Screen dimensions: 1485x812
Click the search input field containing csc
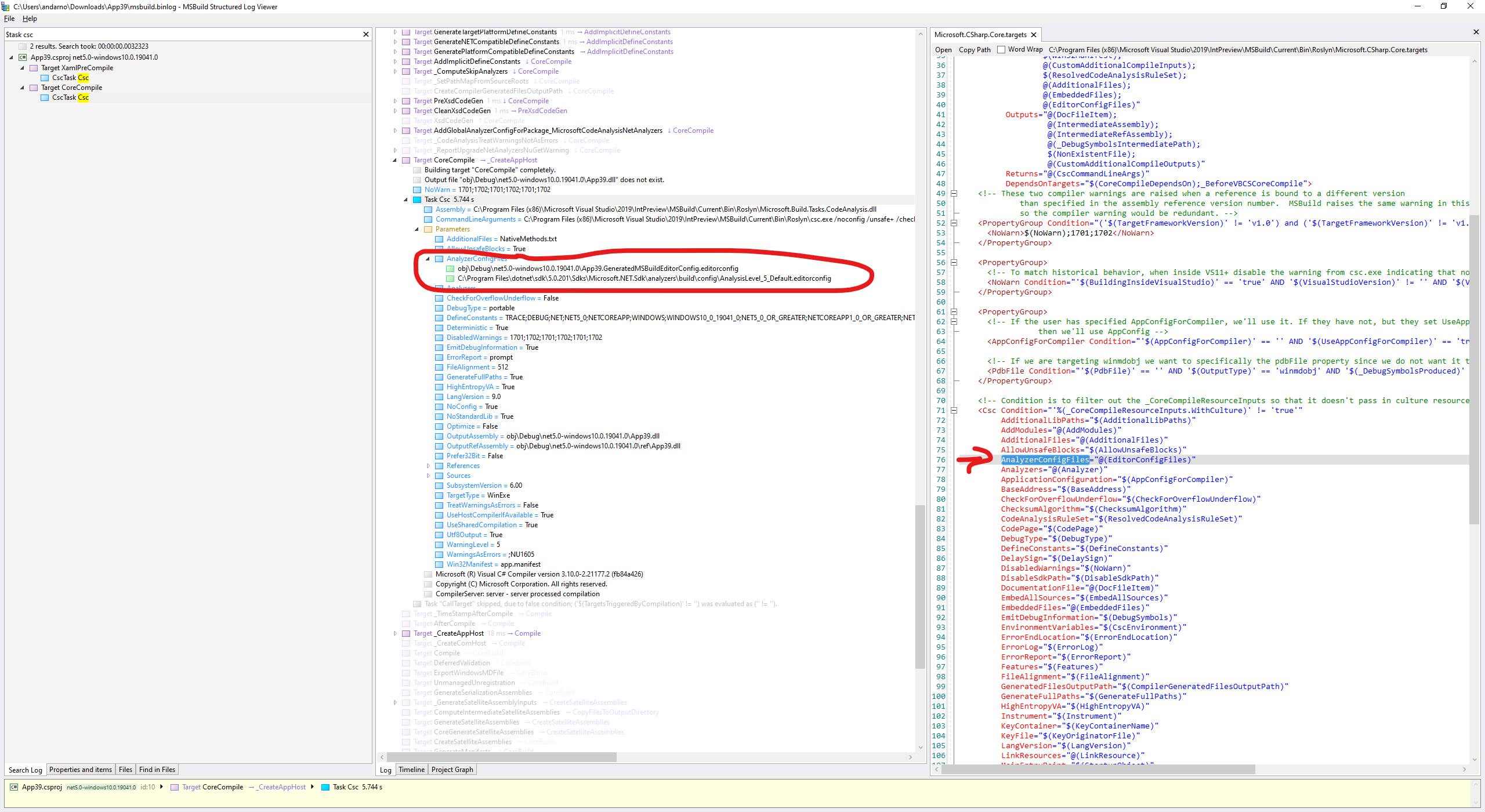pos(183,35)
